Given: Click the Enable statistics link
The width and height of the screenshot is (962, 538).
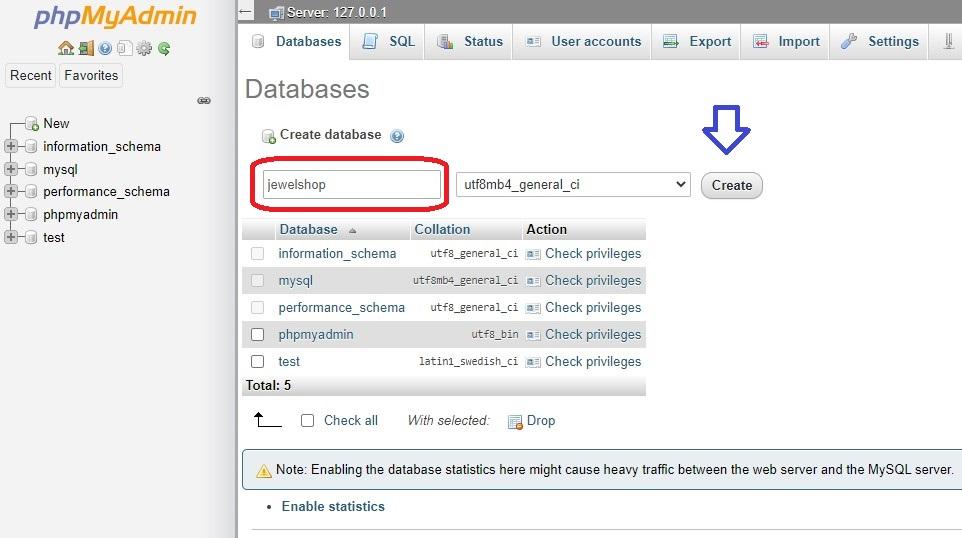Looking at the screenshot, I should 333,507.
